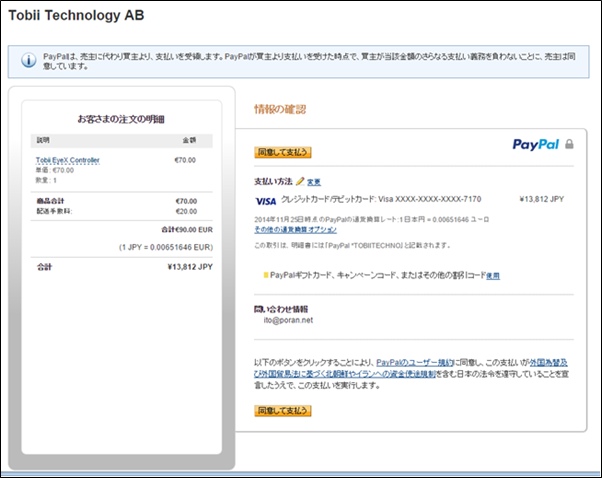Click the 変更 link next to 支払い方法
This screenshot has width=602, height=478.
point(314,182)
